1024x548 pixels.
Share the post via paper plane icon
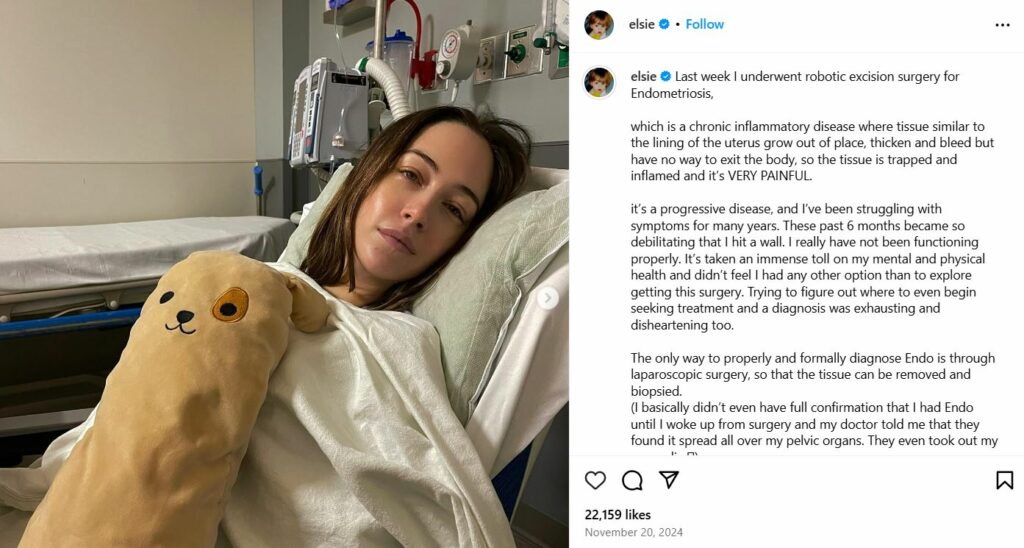(x=669, y=479)
